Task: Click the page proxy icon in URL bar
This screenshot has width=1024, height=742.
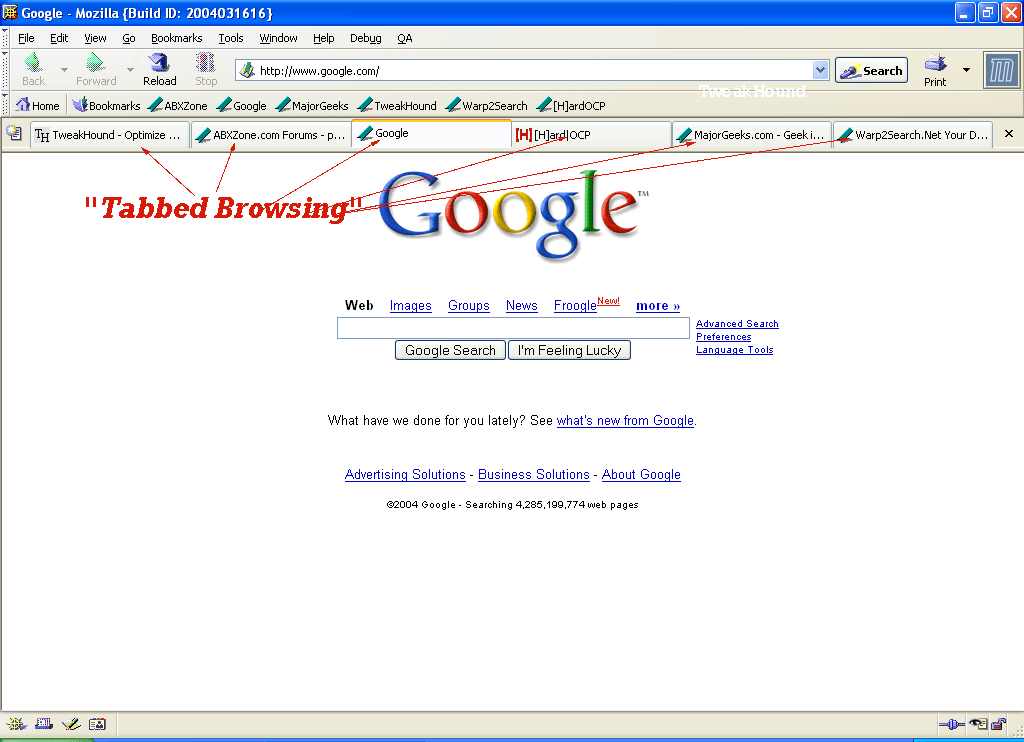Action: (246, 70)
